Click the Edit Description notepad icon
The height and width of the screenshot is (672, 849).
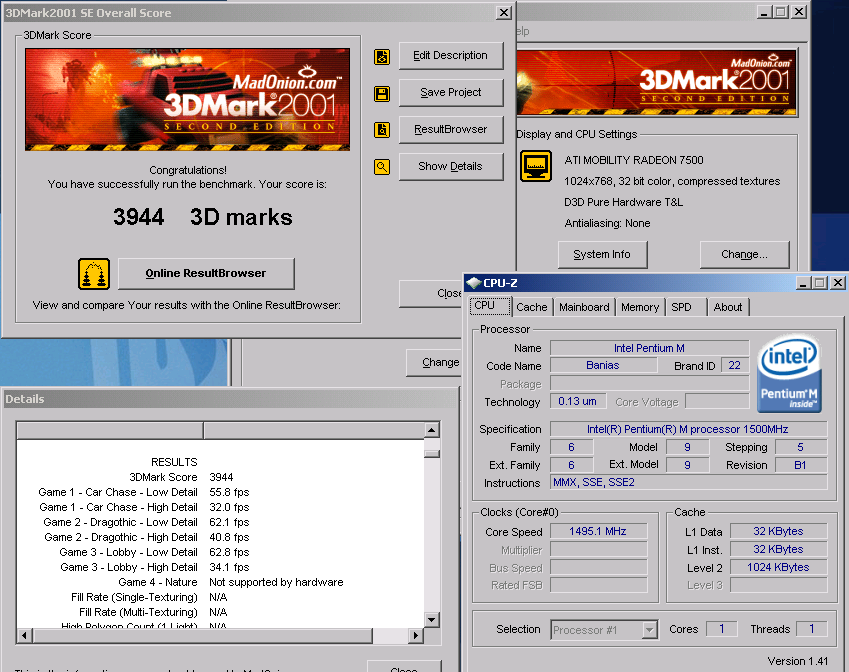(382, 56)
